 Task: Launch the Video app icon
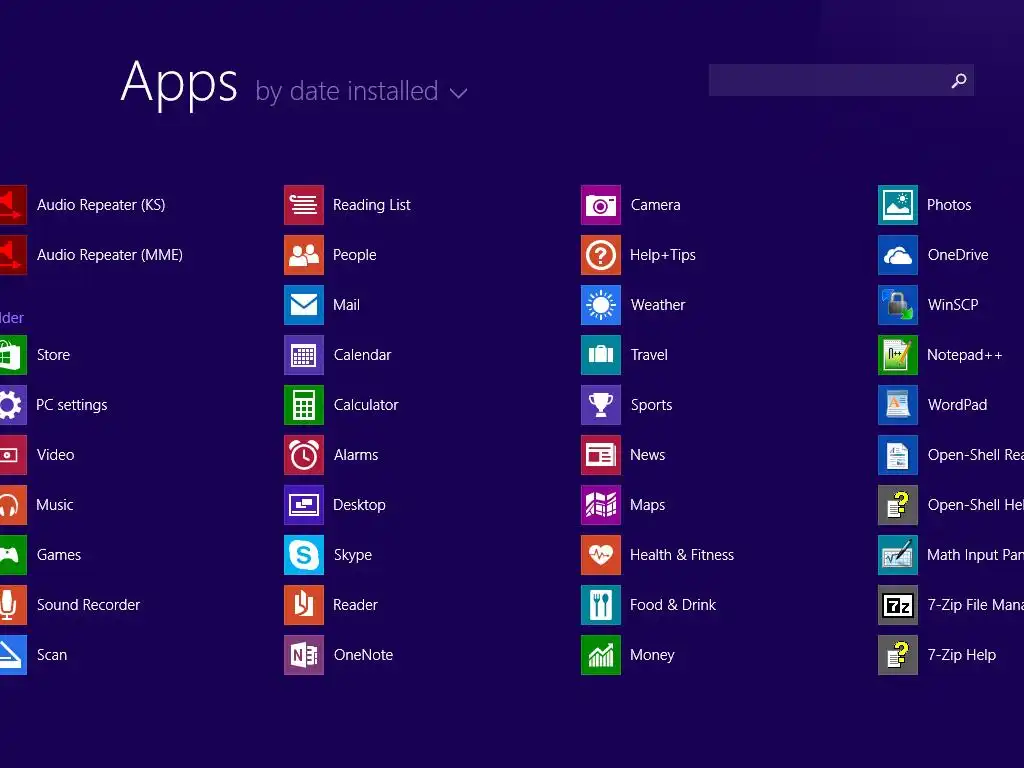point(13,455)
